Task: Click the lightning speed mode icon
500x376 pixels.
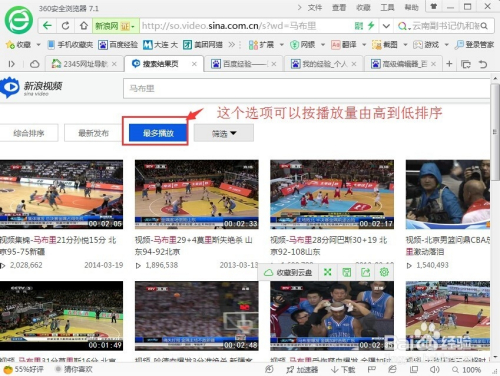Action: (371, 26)
